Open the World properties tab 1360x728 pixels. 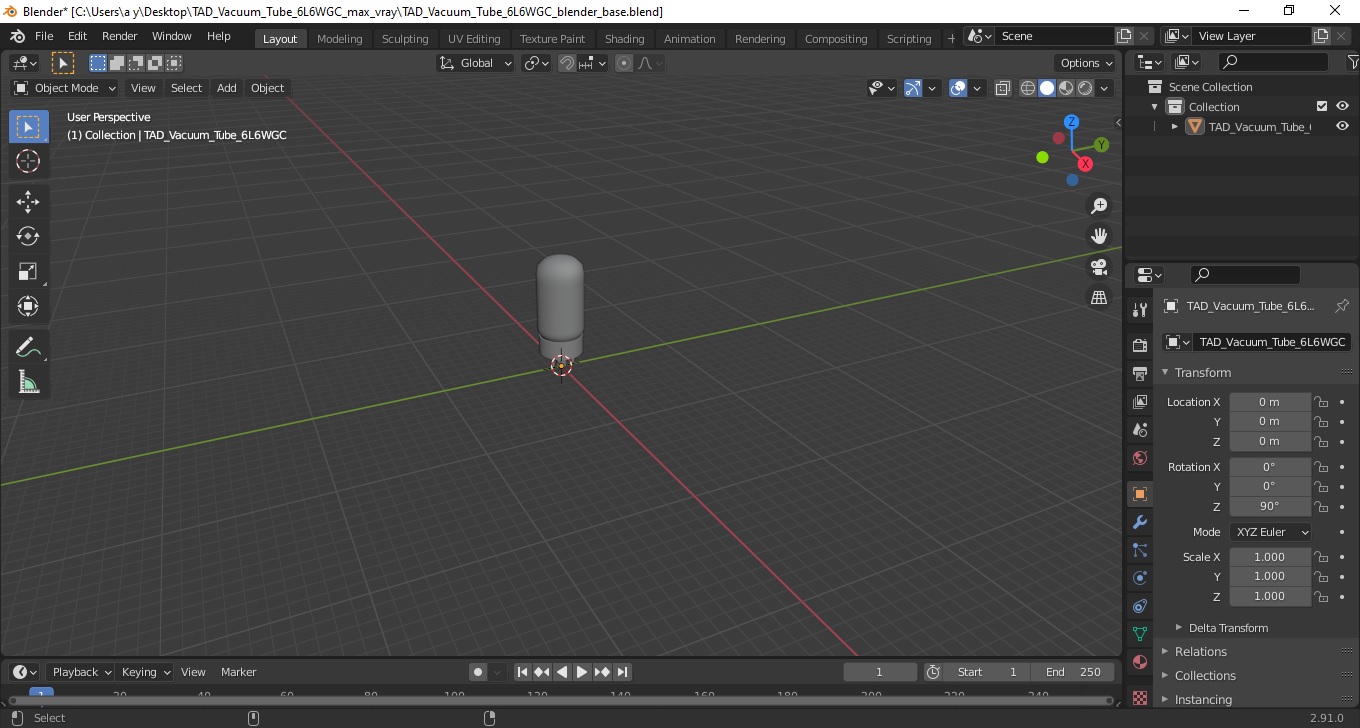(x=1139, y=458)
